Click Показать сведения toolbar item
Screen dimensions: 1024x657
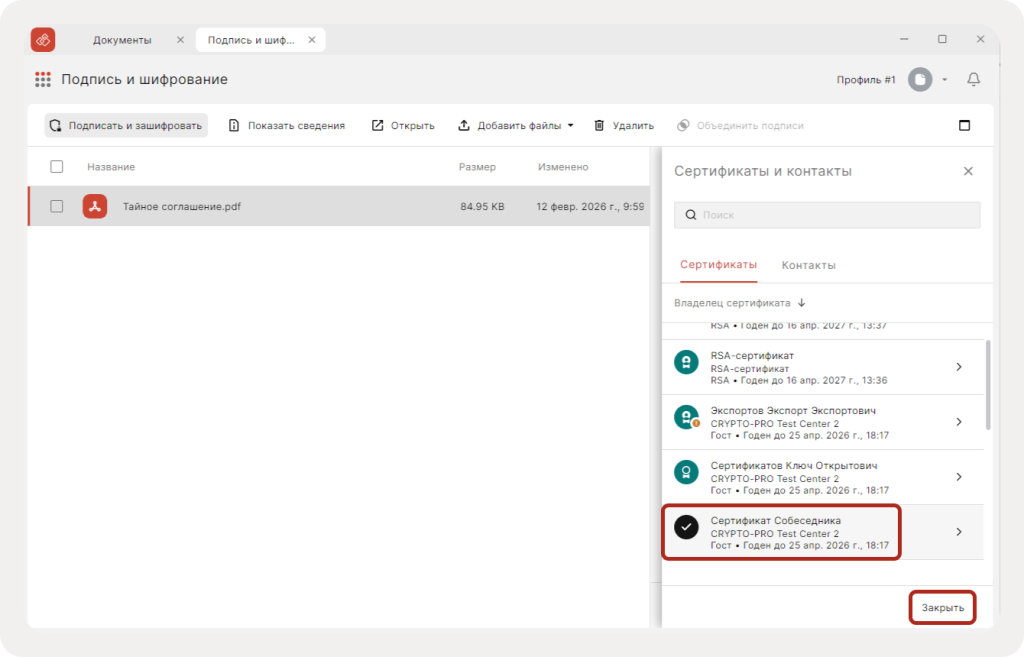click(287, 125)
